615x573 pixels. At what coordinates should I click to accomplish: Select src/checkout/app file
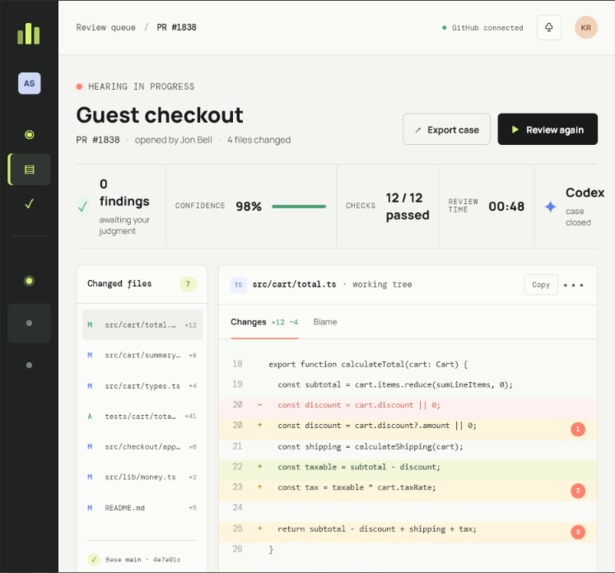pos(142,447)
